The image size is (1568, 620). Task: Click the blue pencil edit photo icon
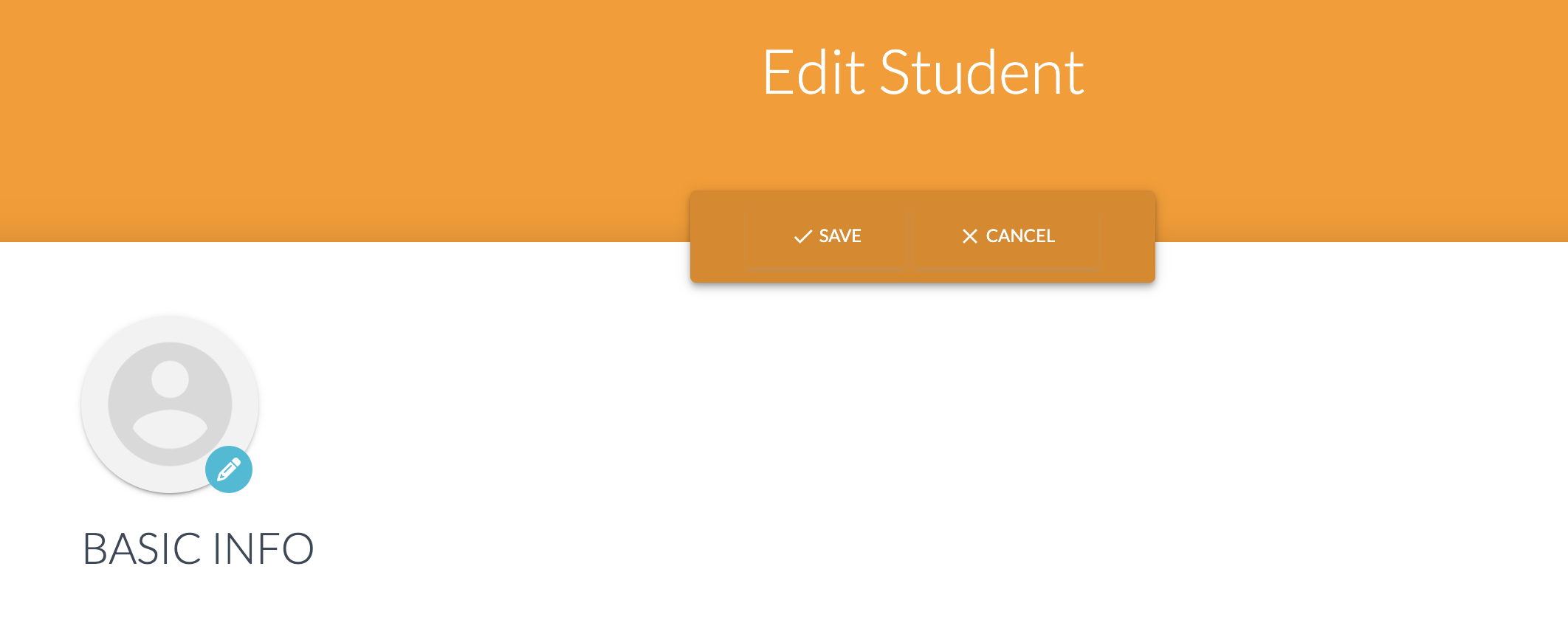(x=229, y=469)
